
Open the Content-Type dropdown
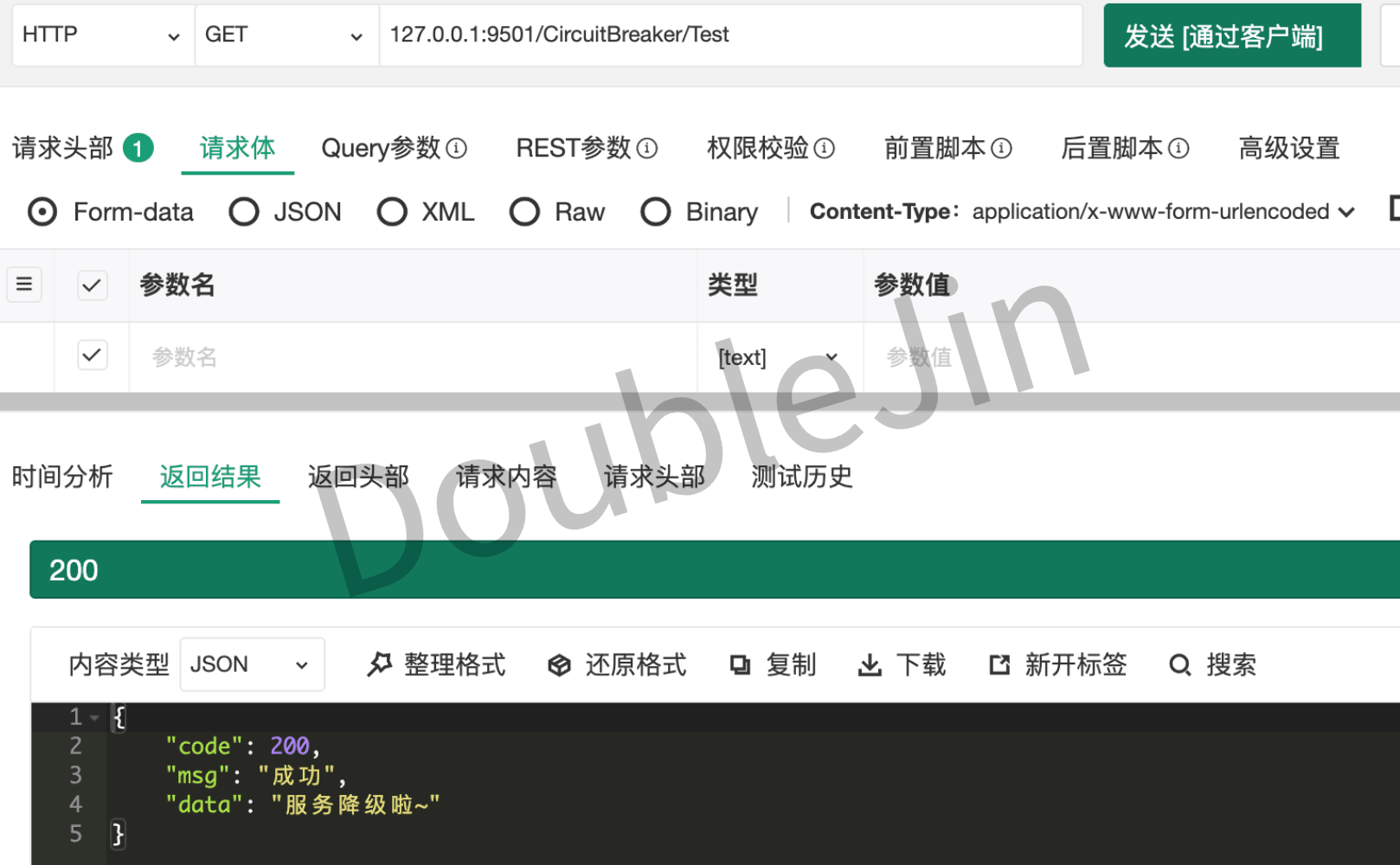pyautogui.click(x=1163, y=212)
